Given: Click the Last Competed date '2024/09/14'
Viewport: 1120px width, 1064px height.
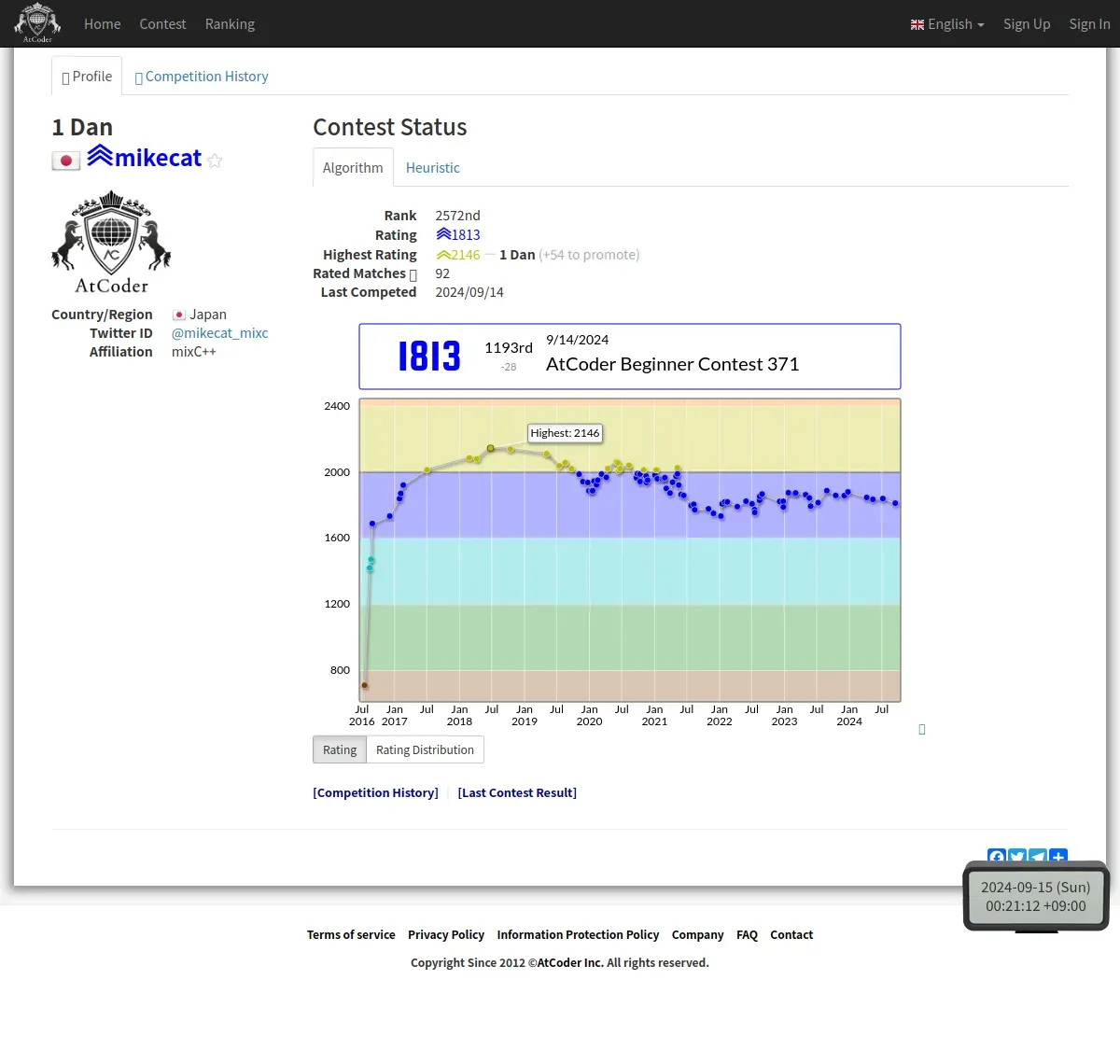Looking at the screenshot, I should coord(469,292).
